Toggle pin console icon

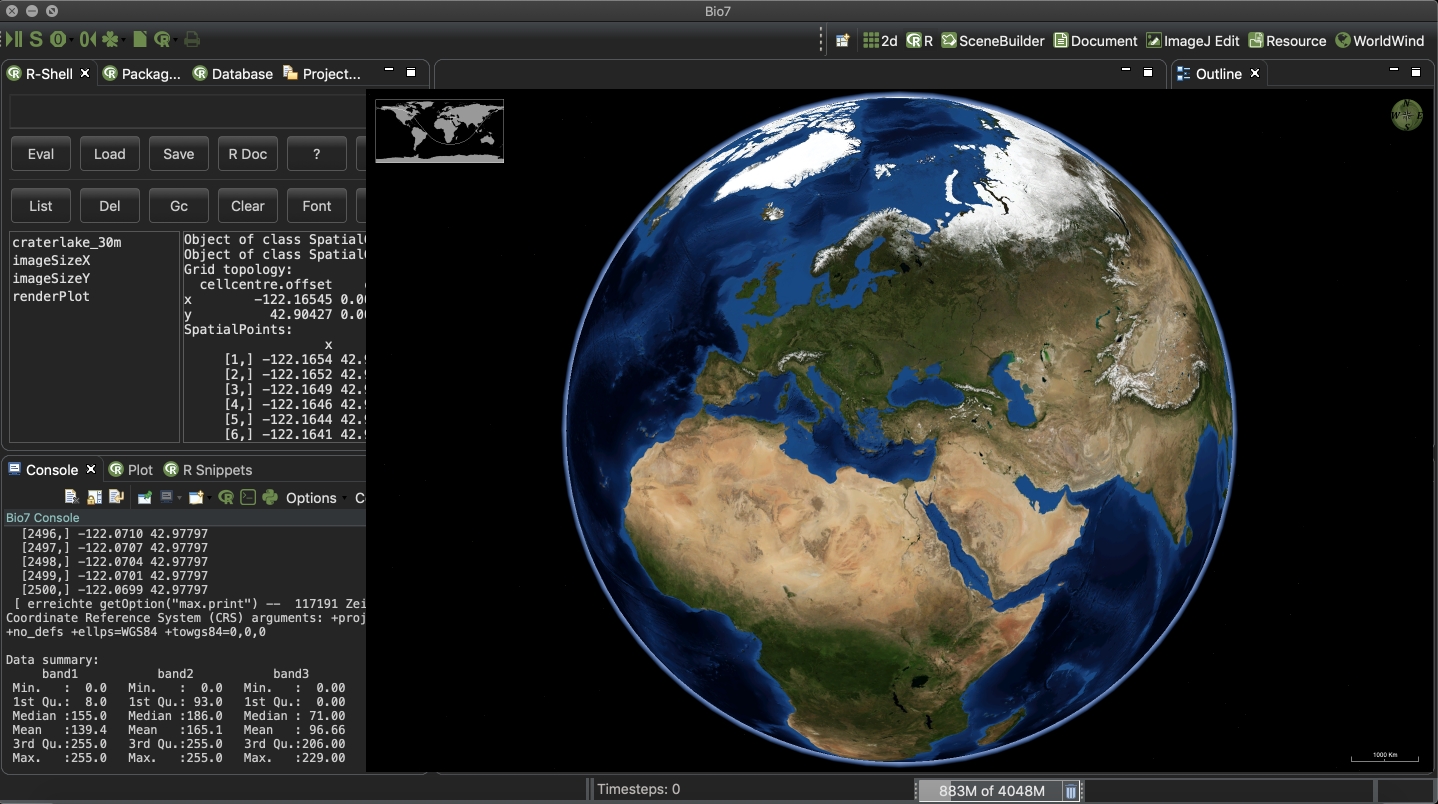145,497
